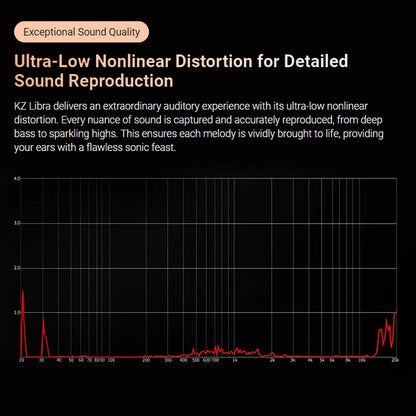Click the 4k frequency axis label
The width and height of the screenshot is (416, 416).
(310, 360)
